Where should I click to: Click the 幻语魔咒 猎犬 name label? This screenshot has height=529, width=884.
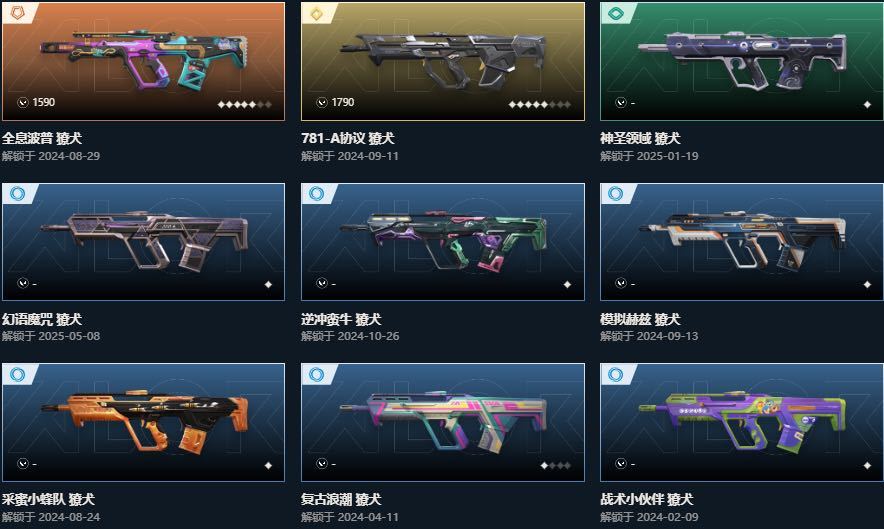[42, 319]
